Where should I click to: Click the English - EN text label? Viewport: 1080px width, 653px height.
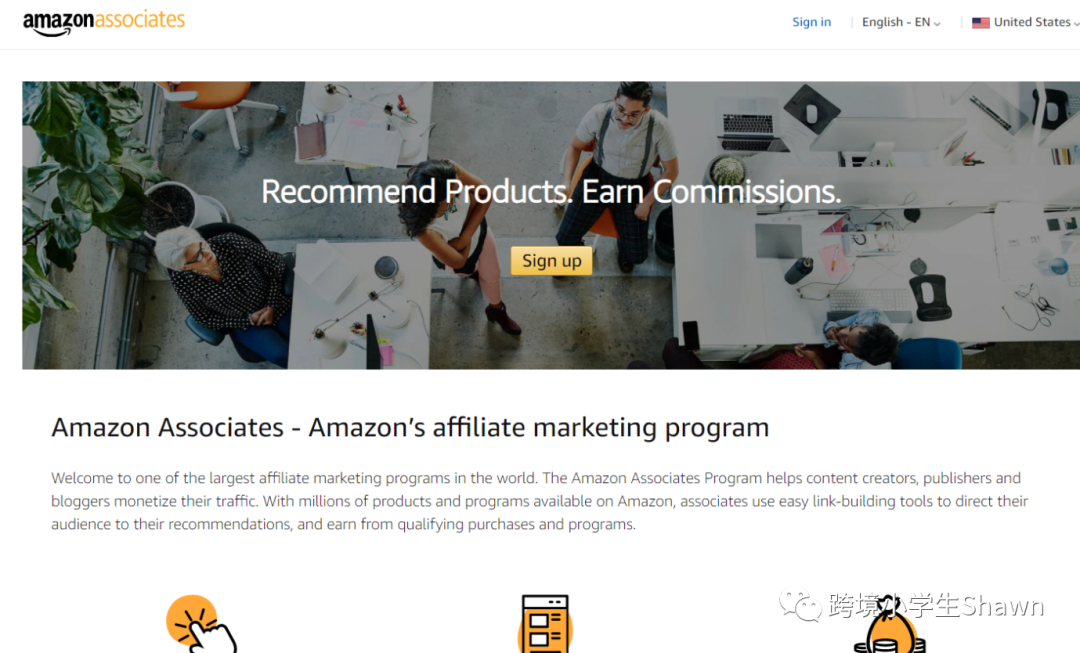(896, 22)
